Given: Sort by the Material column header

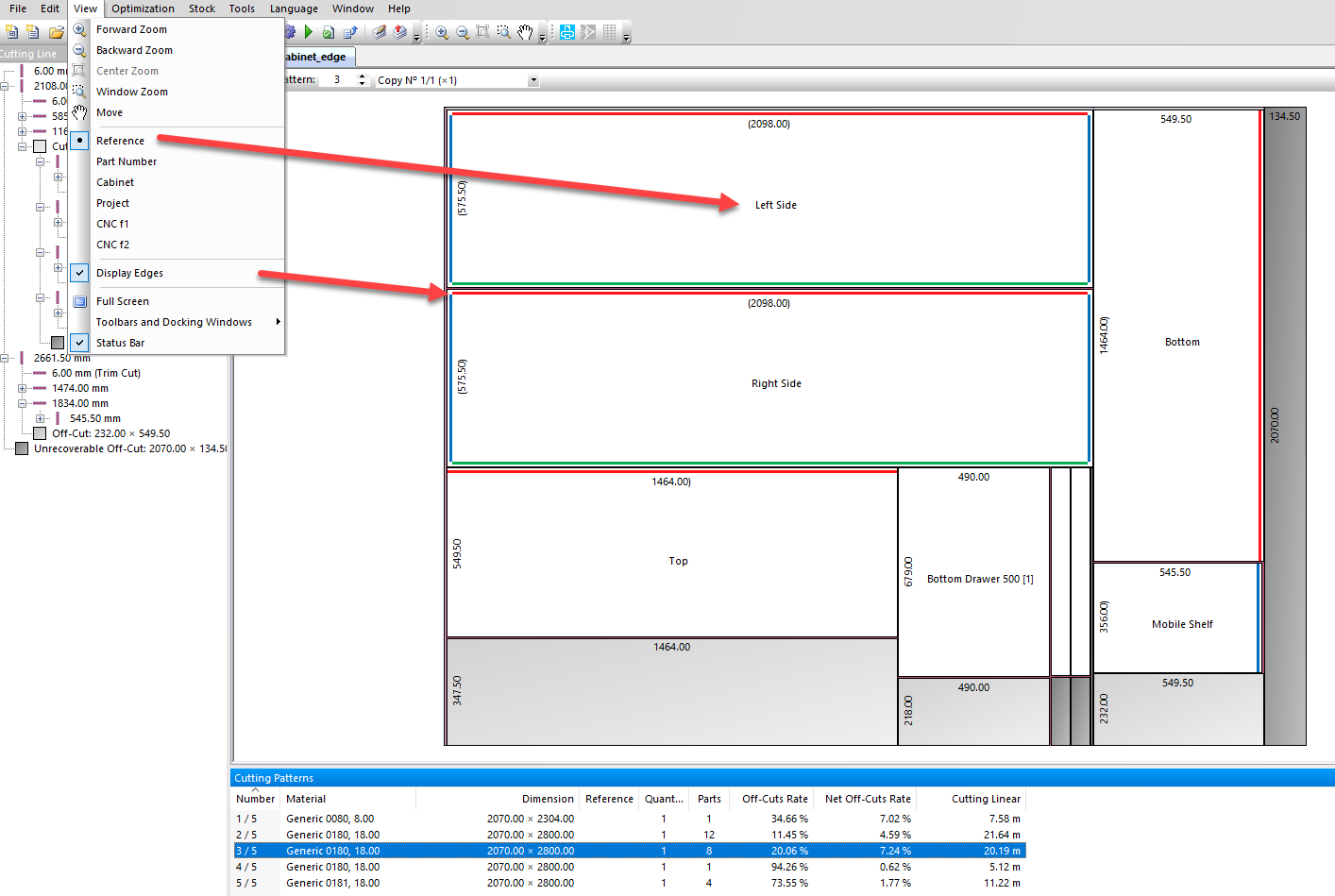Looking at the screenshot, I should tap(347, 799).
